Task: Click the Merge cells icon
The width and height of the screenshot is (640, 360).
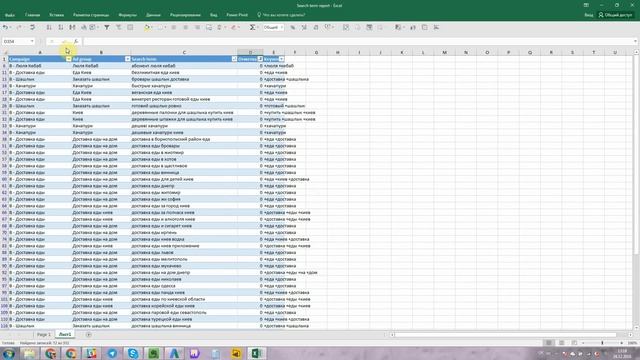Action: (209, 27)
